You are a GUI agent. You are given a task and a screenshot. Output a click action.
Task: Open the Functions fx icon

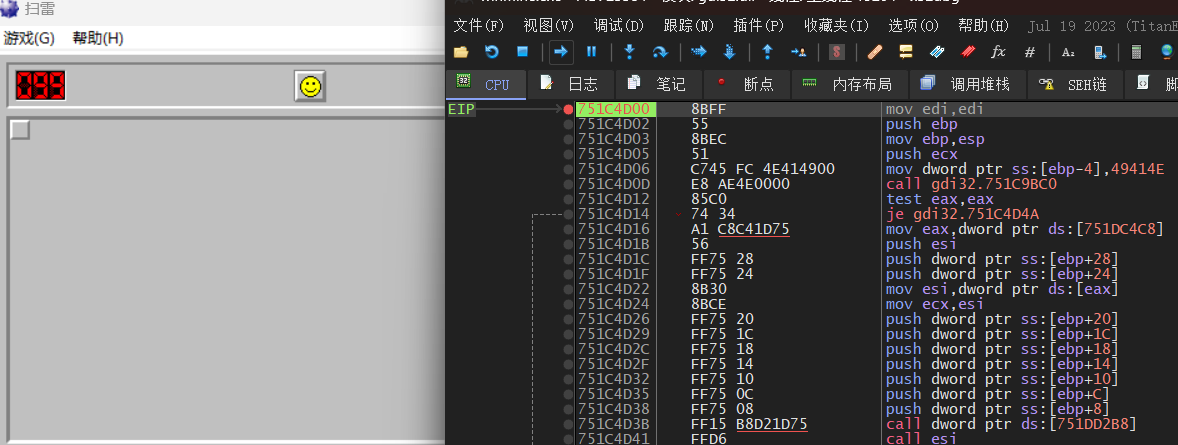[998, 52]
